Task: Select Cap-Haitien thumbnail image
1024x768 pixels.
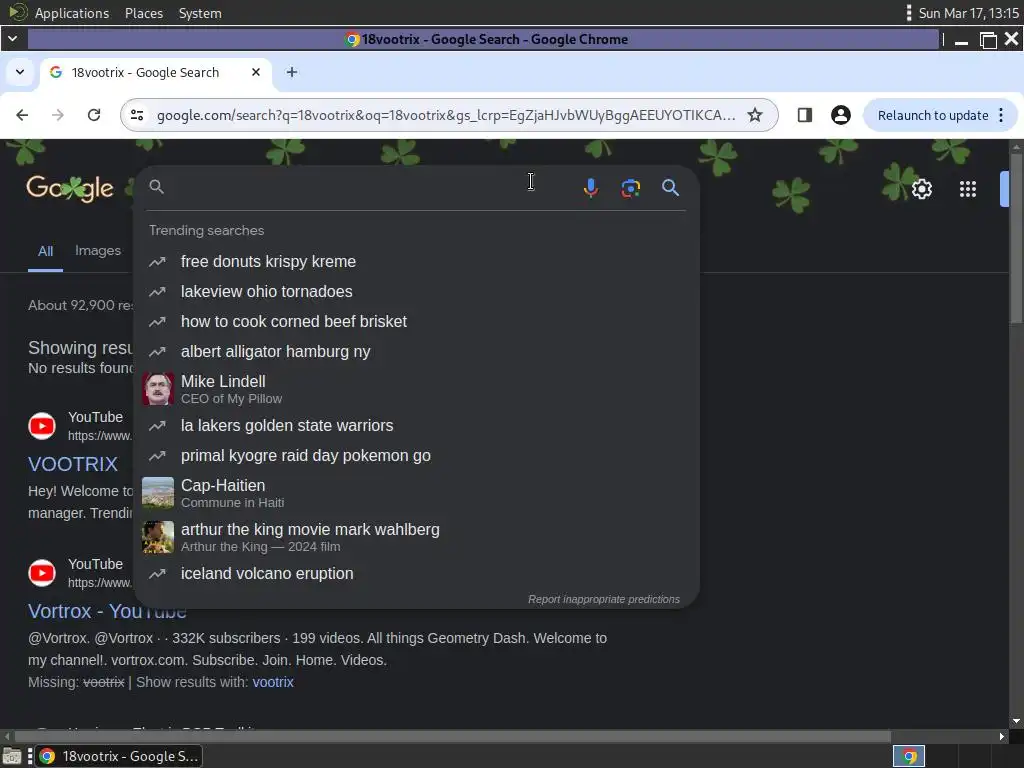Action: coord(158,493)
